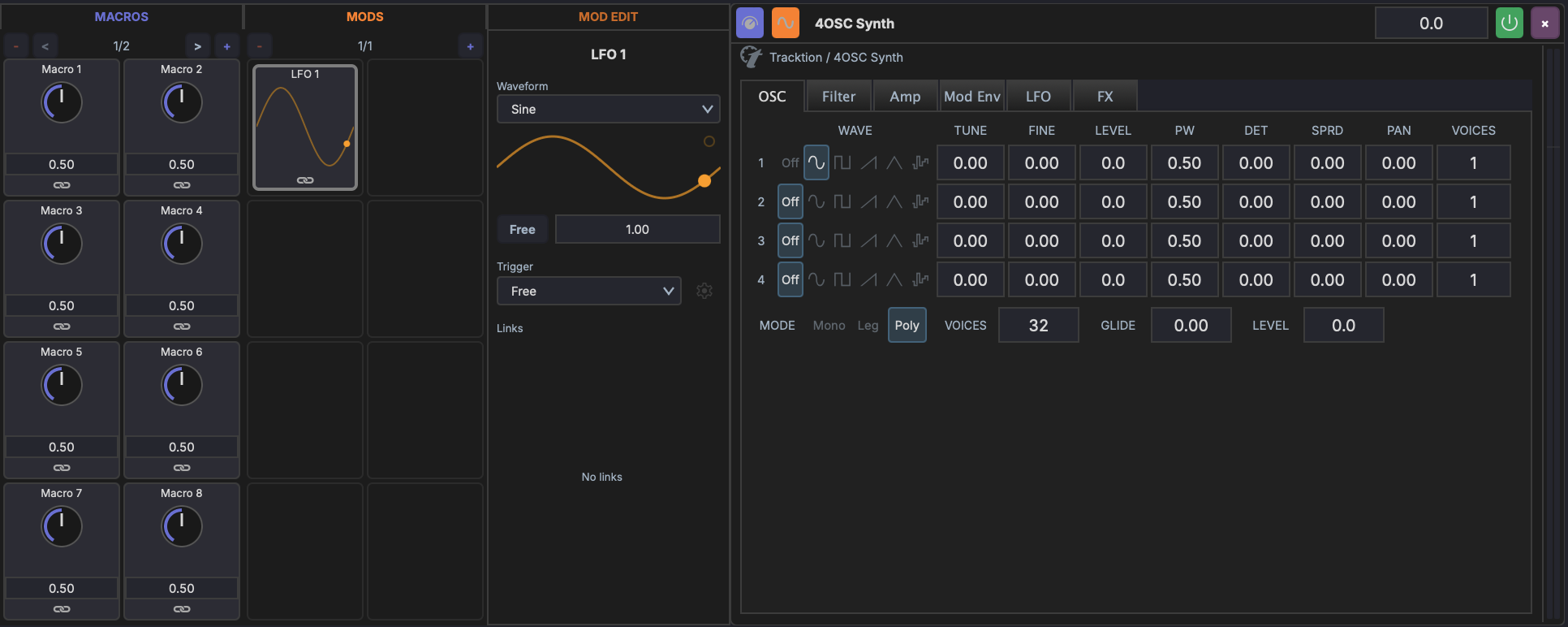1568x627 pixels.
Task: Expand the Trigger Free dropdown
Action: 588,292
